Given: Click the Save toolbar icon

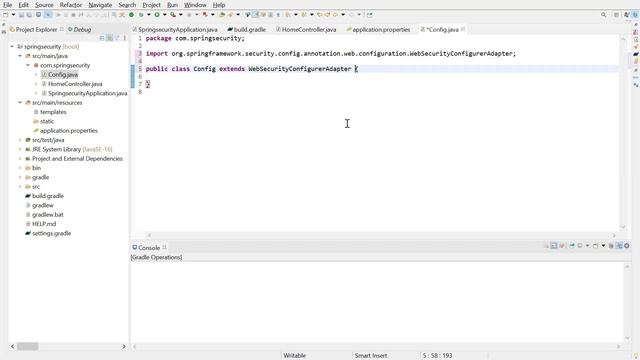Looking at the screenshot, I should point(21,15).
